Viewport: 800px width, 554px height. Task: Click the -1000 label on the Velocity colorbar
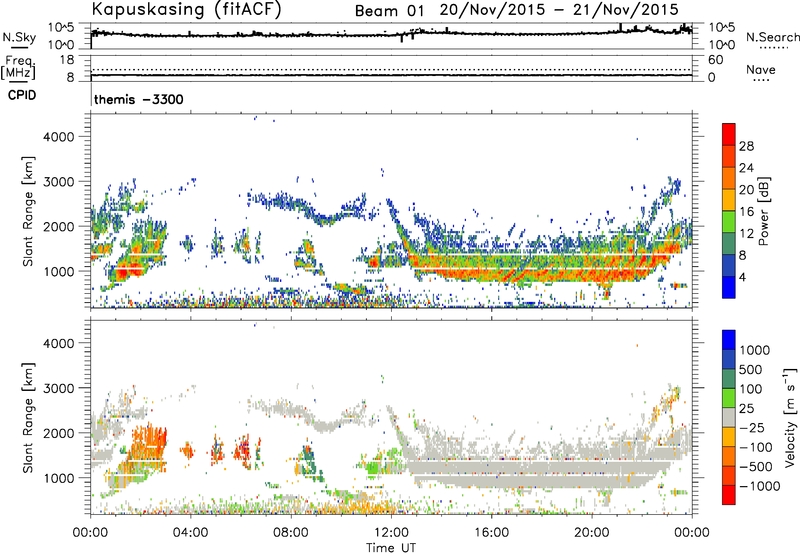point(760,486)
